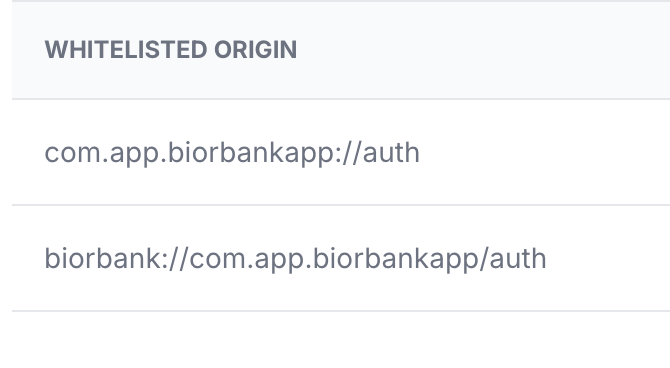Click blank space right of first origin text

point(545,153)
